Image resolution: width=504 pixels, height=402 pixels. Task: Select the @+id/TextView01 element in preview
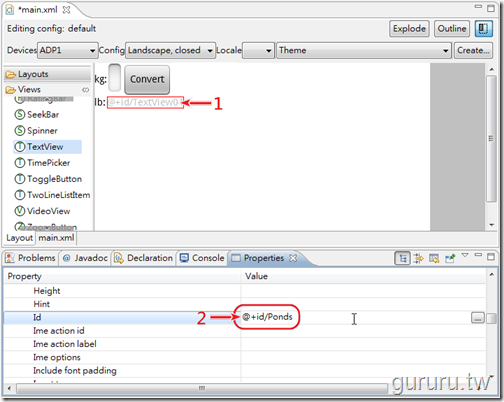(x=145, y=102)
